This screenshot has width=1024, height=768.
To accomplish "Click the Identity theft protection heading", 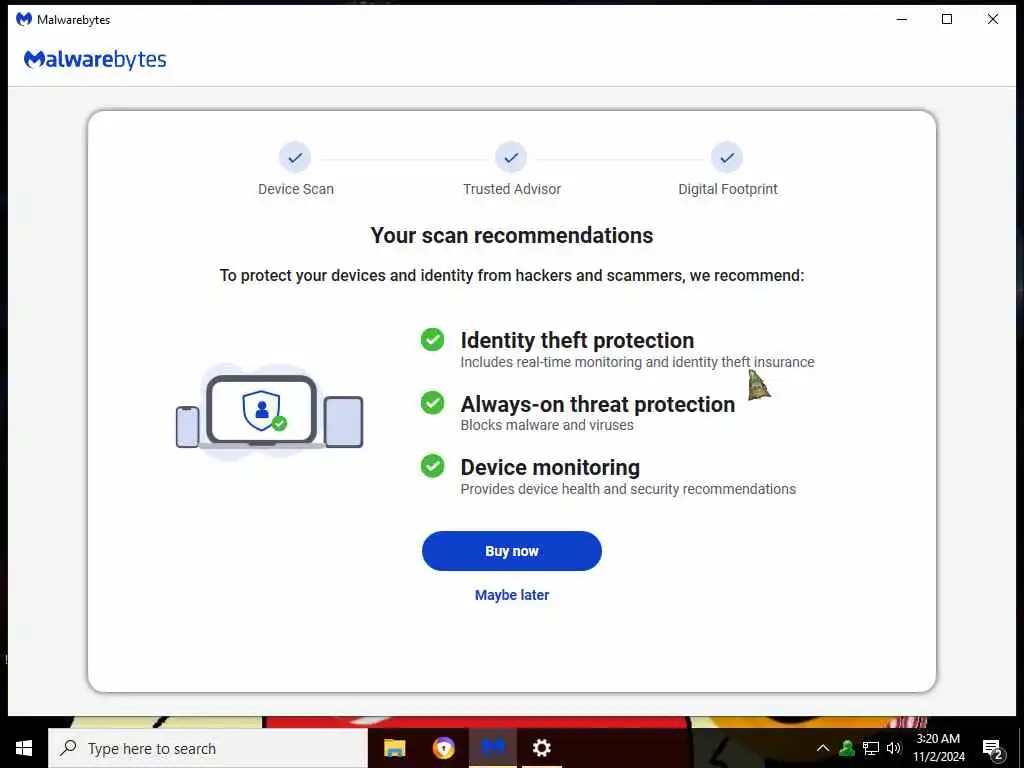I will click(x=577, y=340).
